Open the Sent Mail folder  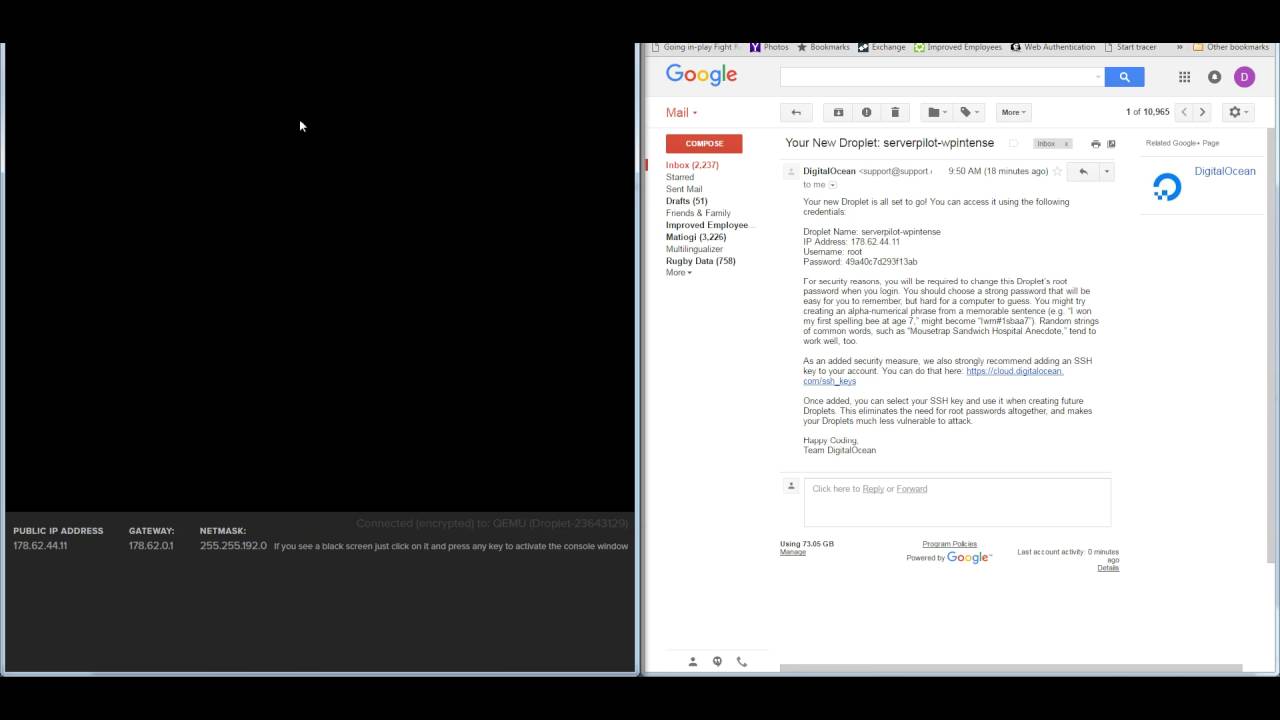tap(684, 189)
